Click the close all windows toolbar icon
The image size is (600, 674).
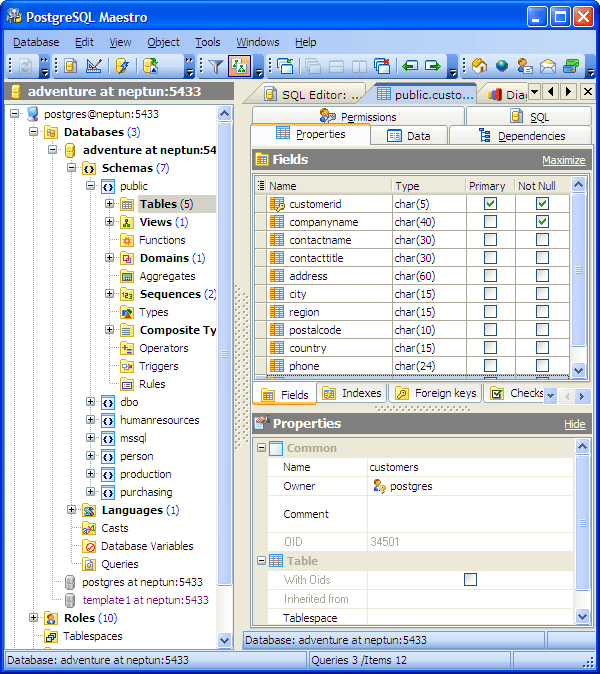coord(382,66)
